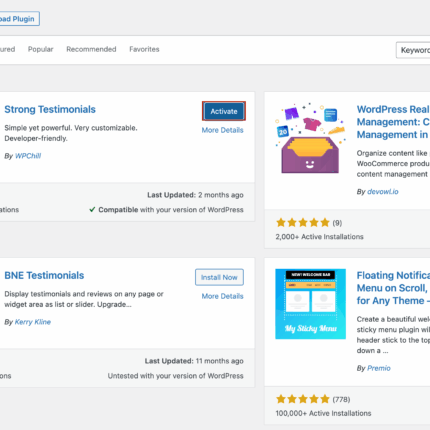Image resolution: width=430 pixels, height=430 pixels.
Task: Open the BNE Testimonials title link
Action: [x=44, y=275]
